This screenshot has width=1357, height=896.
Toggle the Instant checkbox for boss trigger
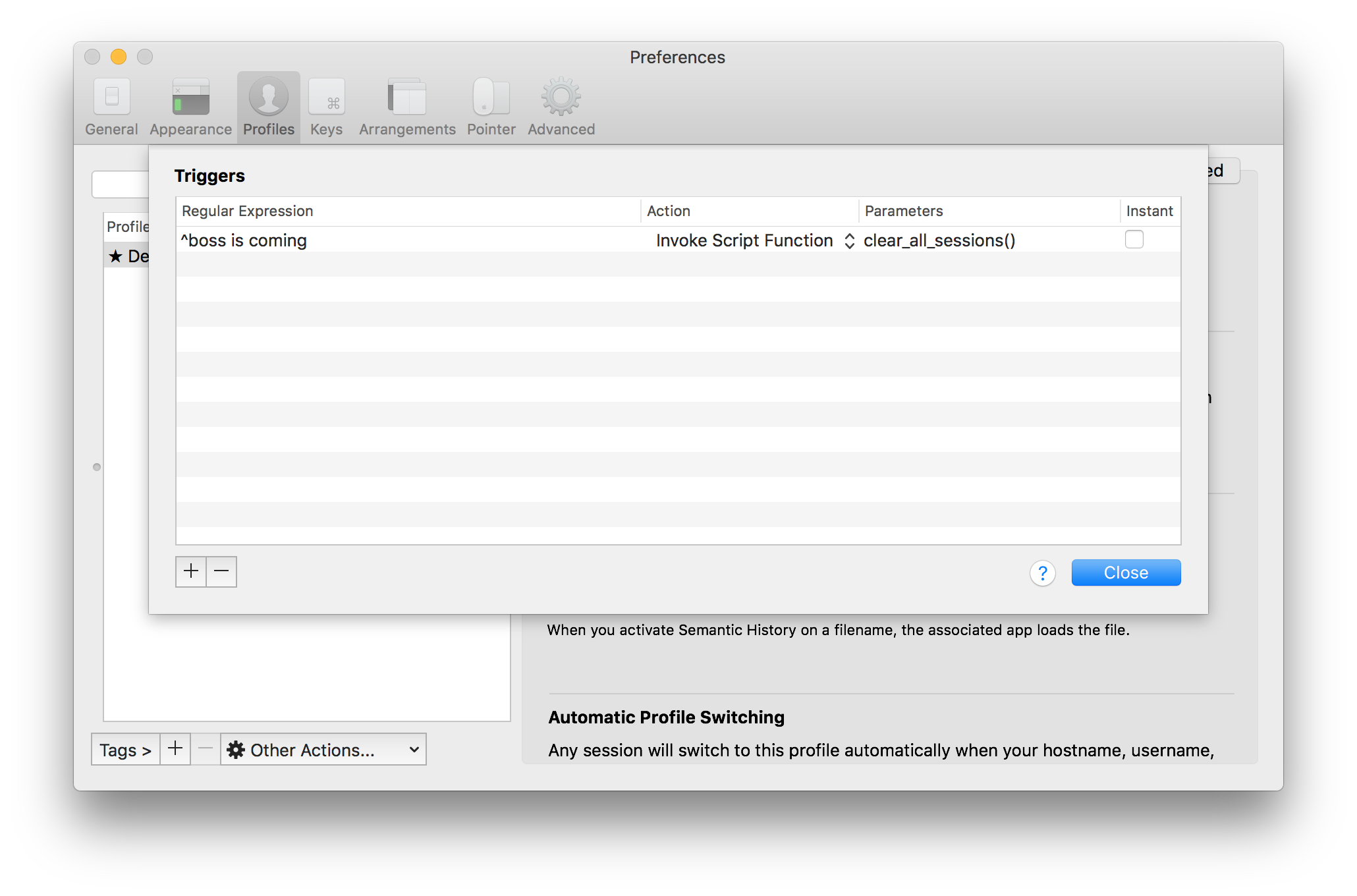click(1134, 239)
